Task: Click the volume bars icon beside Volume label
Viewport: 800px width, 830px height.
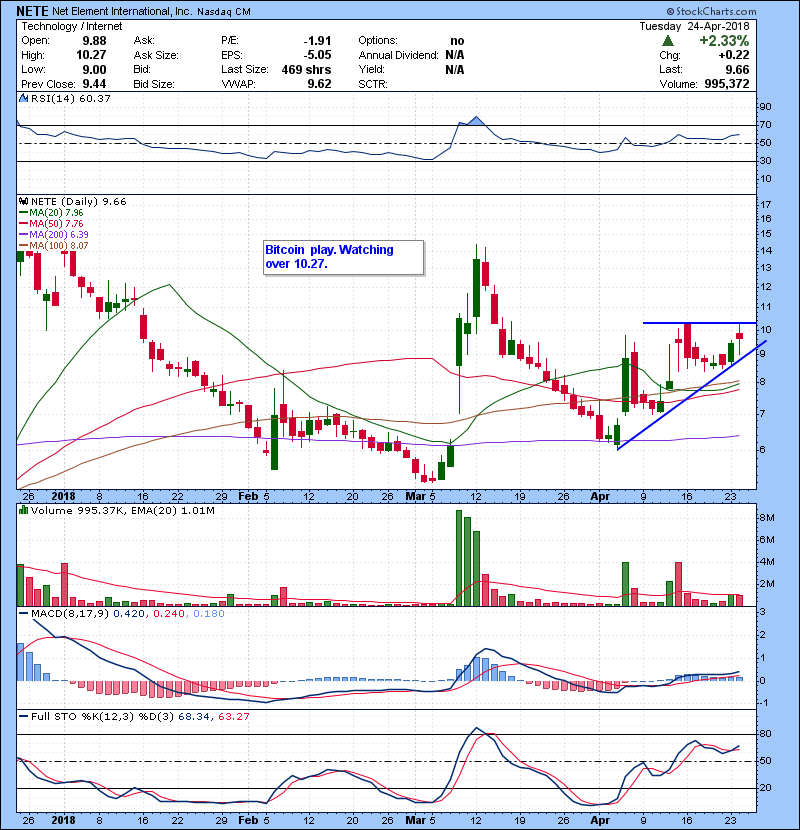Action: tap(23, 510)
